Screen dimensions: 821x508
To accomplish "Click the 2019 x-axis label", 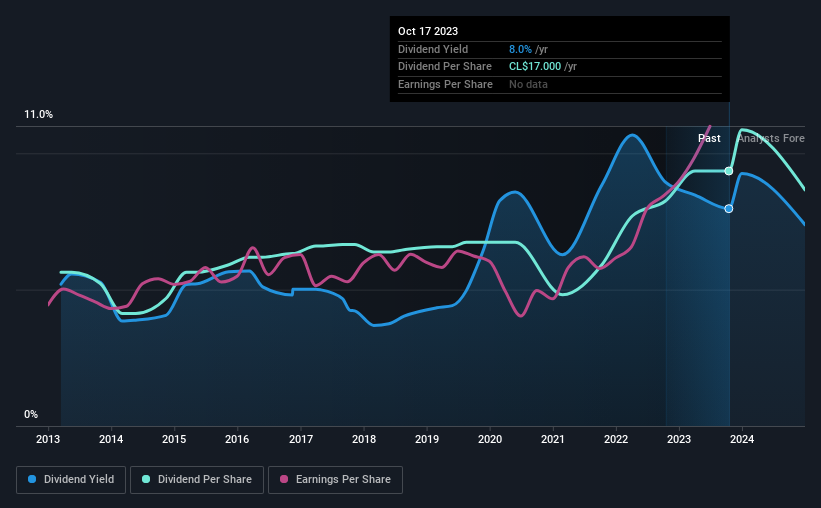I will click(x=427, y=439).
